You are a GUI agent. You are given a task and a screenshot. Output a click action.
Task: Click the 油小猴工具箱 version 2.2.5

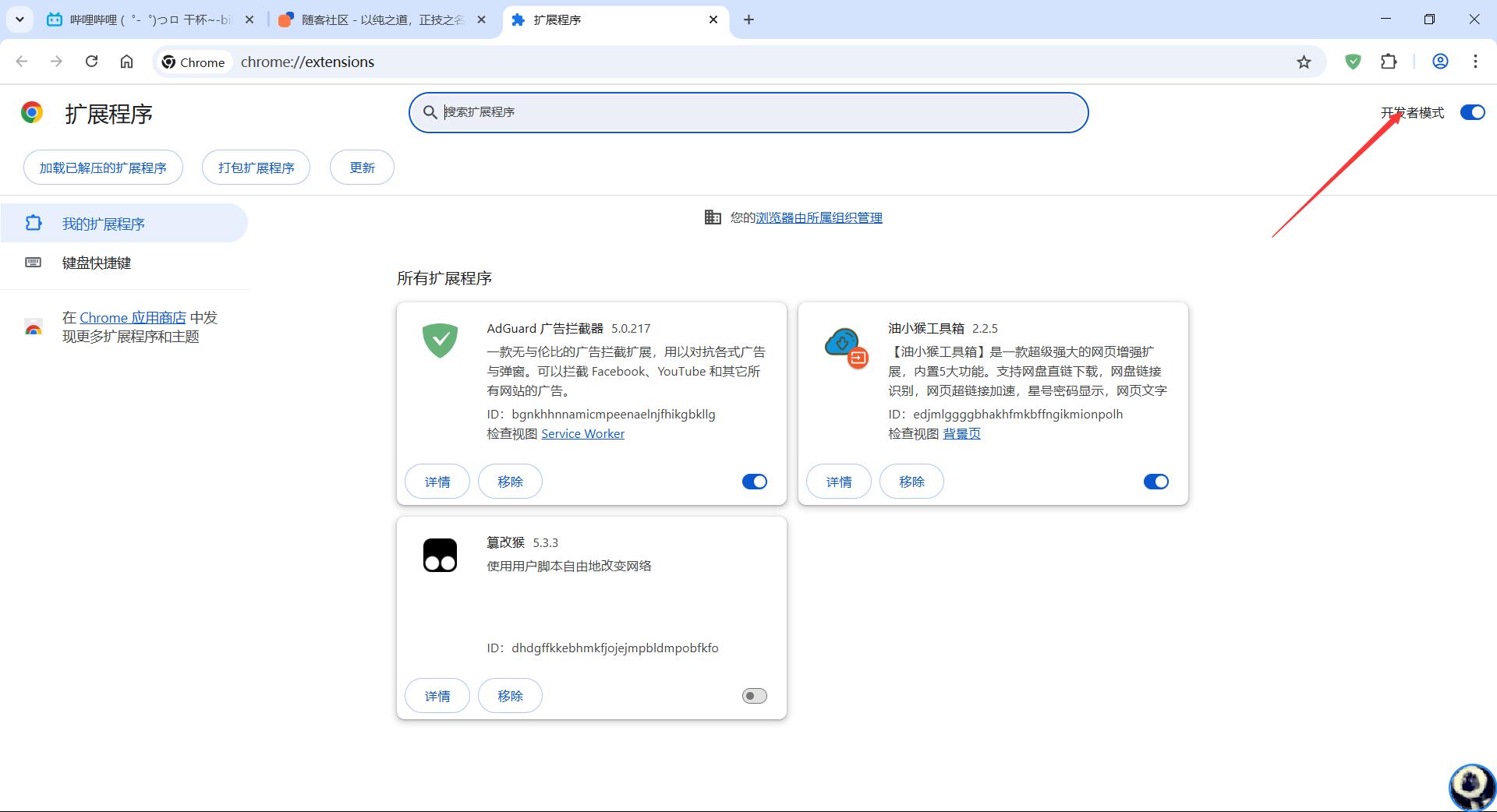coord(984,328)
